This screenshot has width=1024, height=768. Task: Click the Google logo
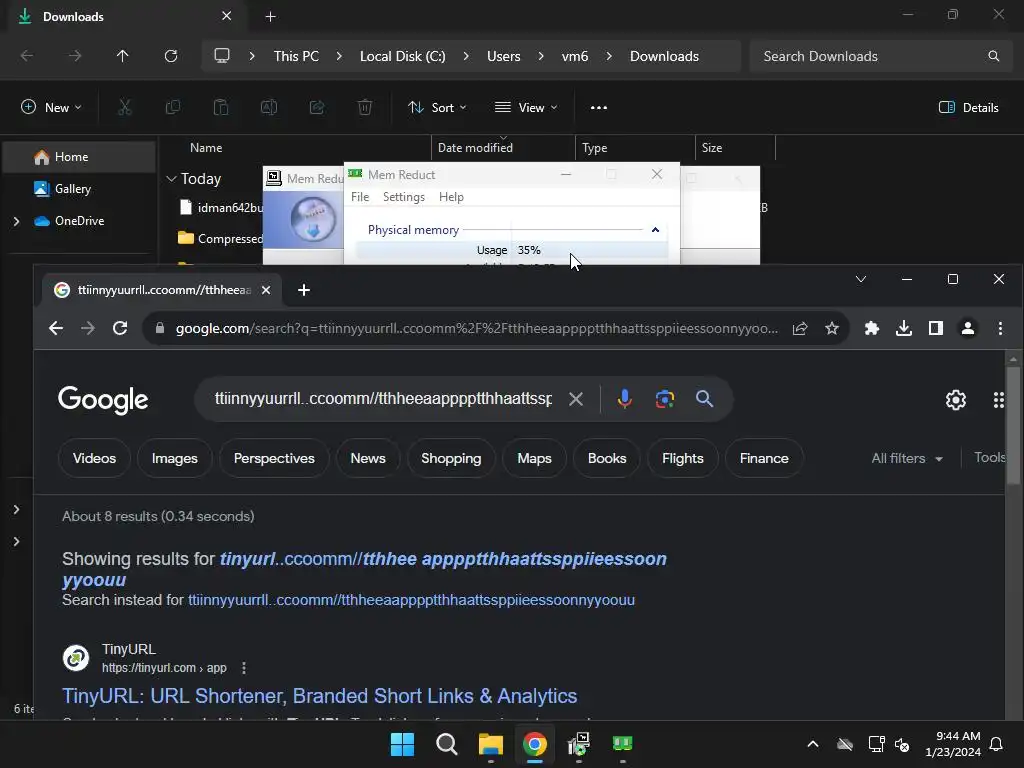103,399
